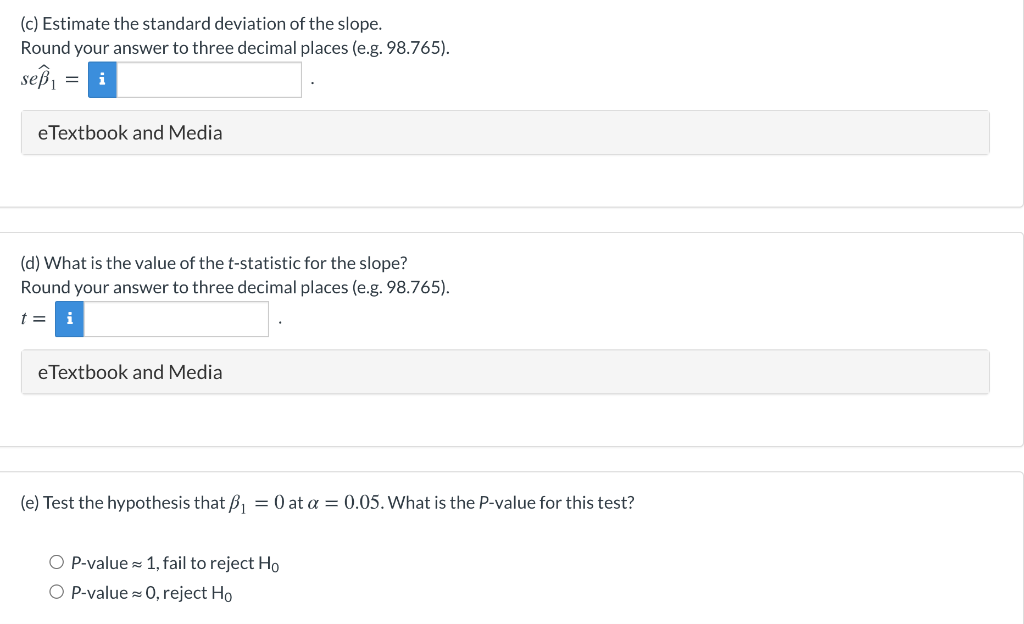Click the blue info icon next to the t-statistic field
The width and height of the screenshot is (1024, 624).
(69, 319)
